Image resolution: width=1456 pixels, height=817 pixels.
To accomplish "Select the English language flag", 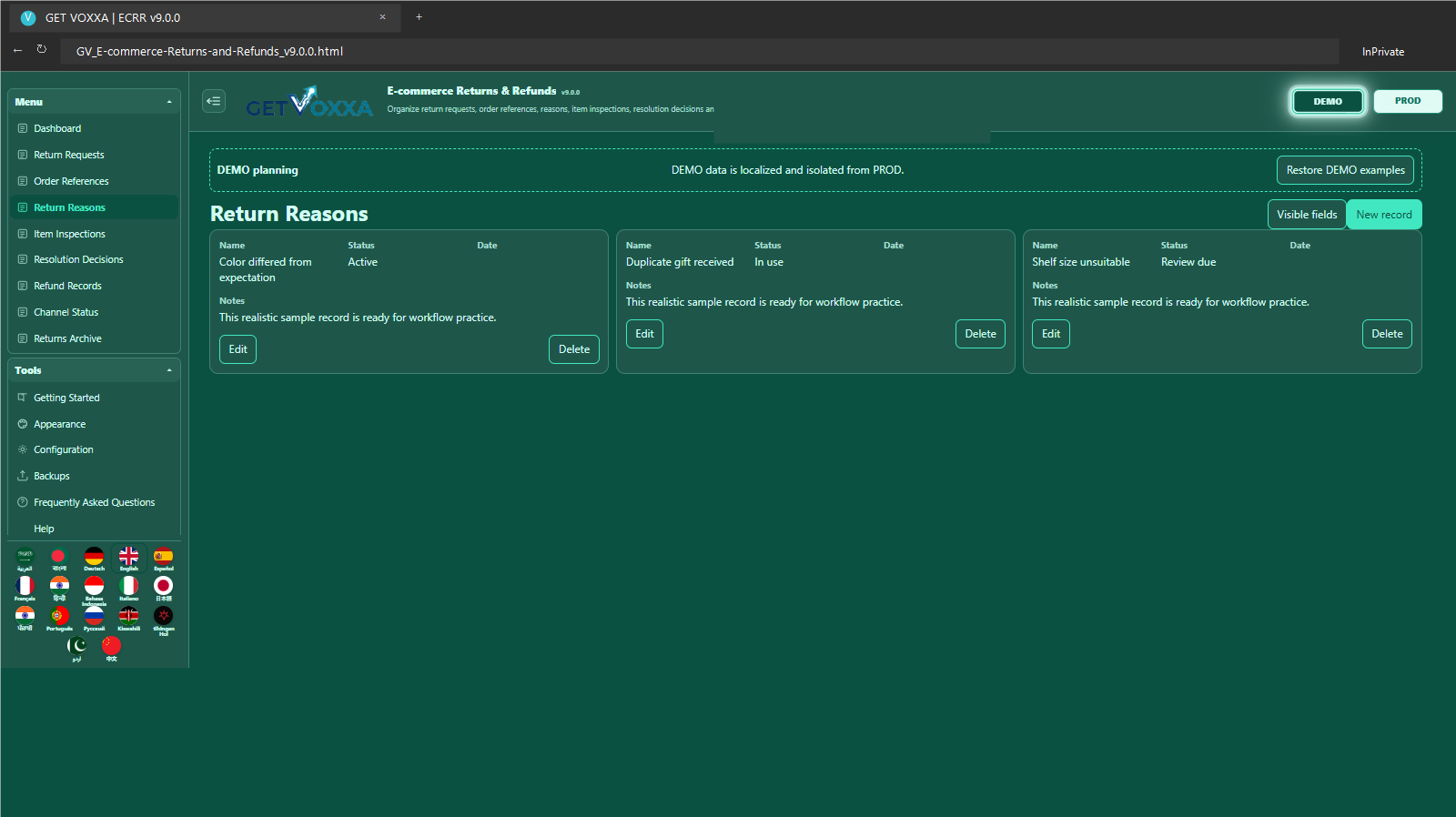I will coord(129,559).
